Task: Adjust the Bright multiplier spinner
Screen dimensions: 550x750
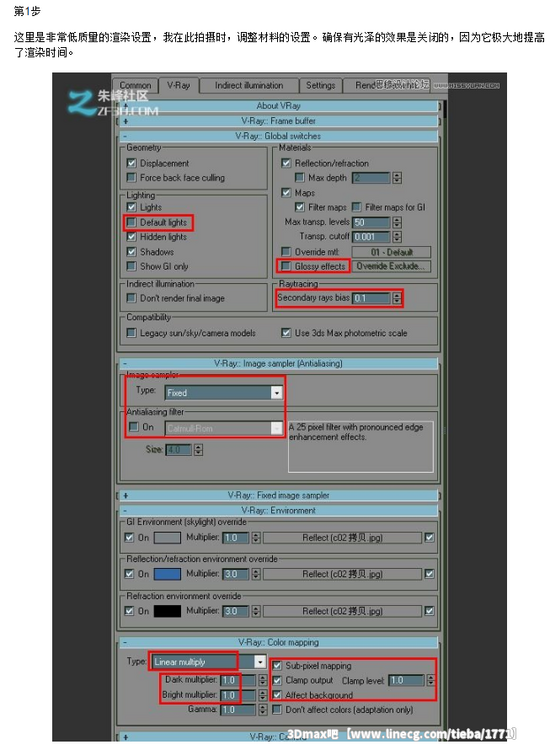Action: pos(263,695)
